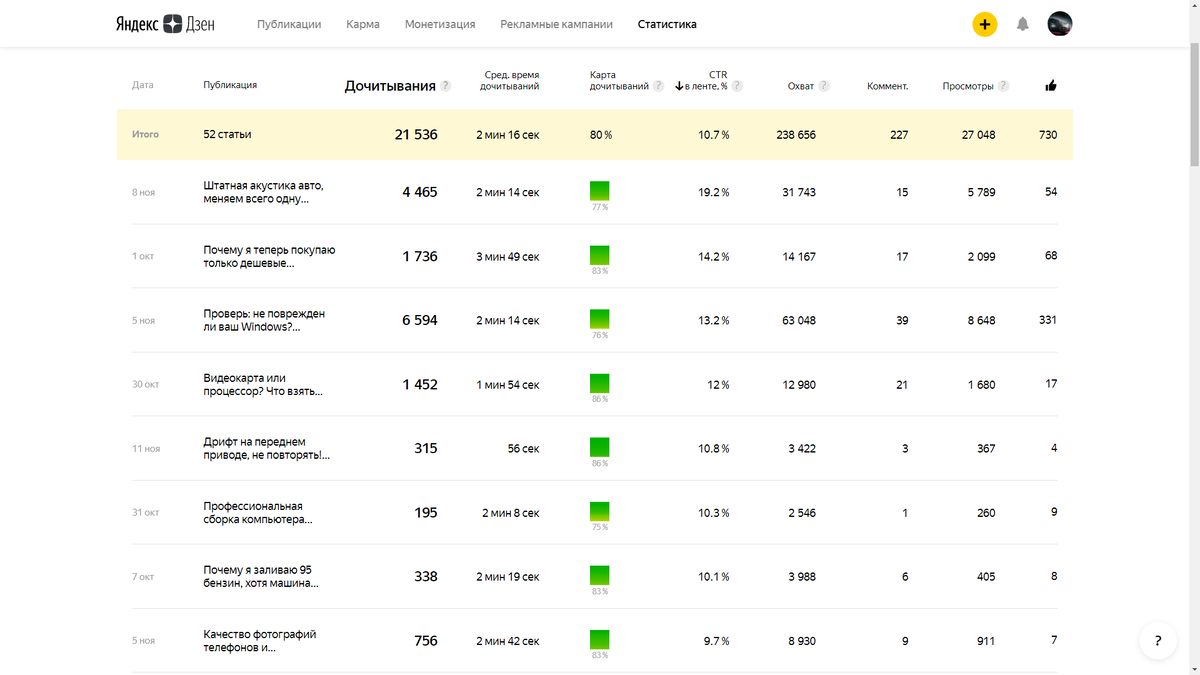Click help icon next to Дочитывания header
Screen dimensions: 1200x675
tap(446, 86)
